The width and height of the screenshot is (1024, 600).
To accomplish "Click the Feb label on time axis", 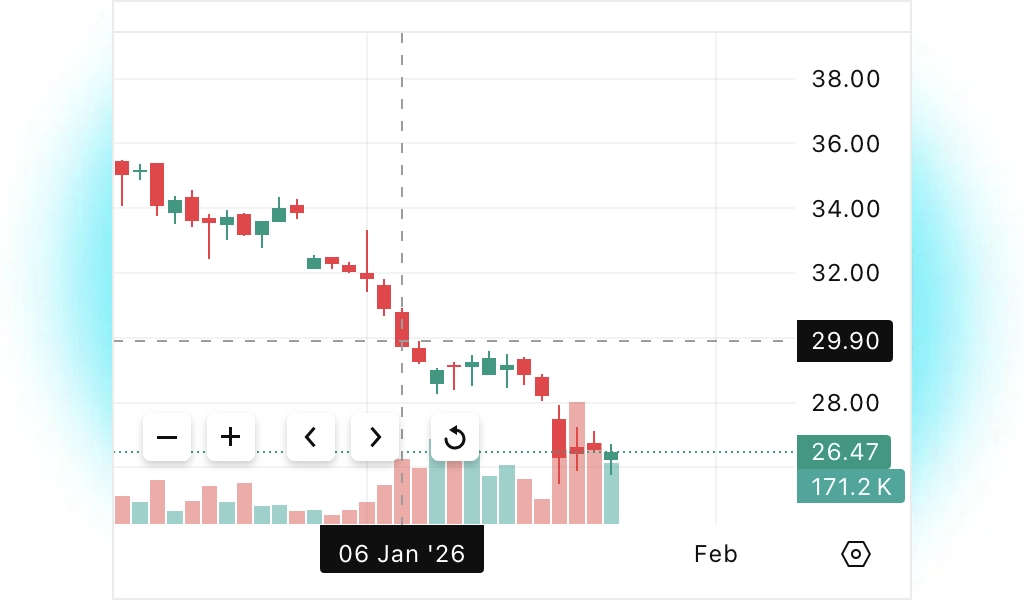I will 716,554.
